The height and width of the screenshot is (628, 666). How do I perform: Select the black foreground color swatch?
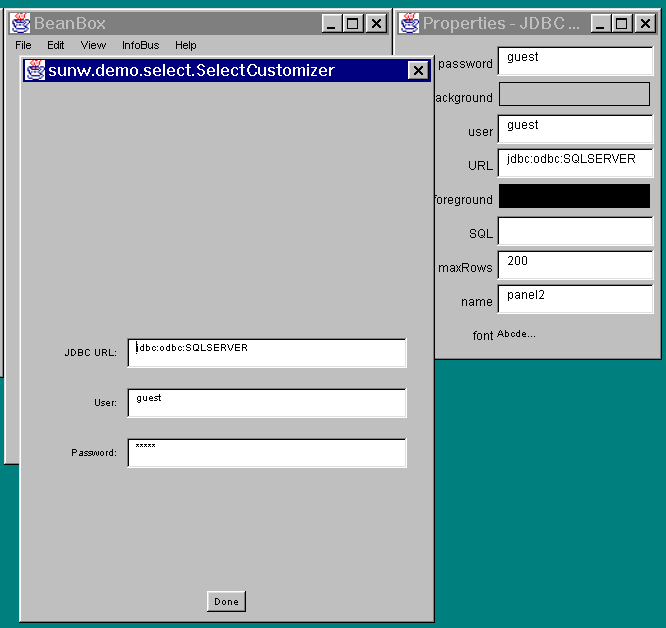click(574, 196)
